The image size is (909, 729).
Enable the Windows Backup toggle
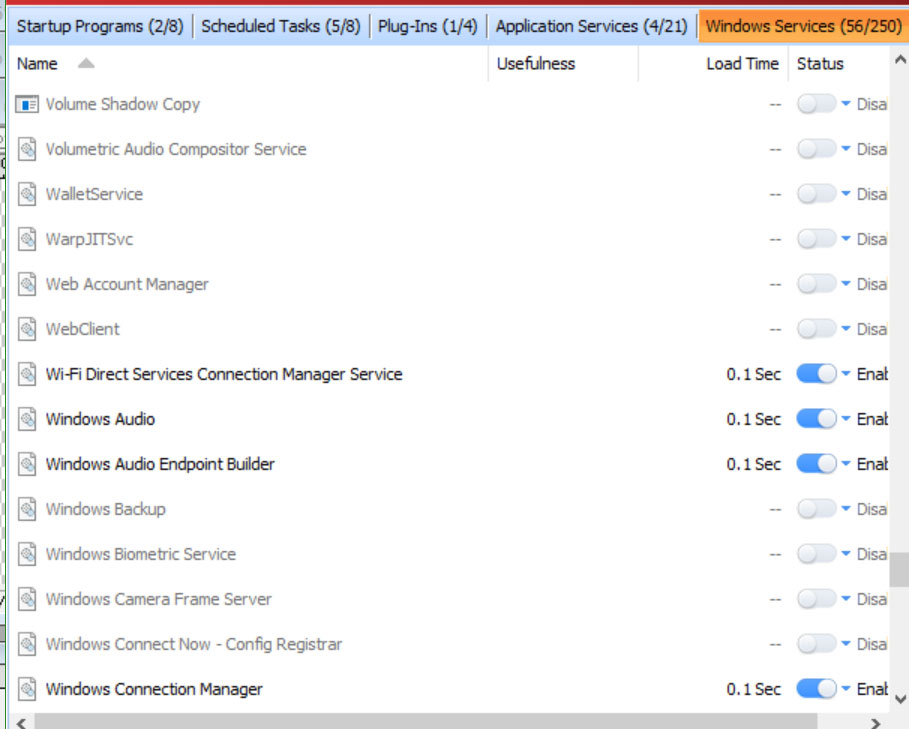[x=816, y=509]
